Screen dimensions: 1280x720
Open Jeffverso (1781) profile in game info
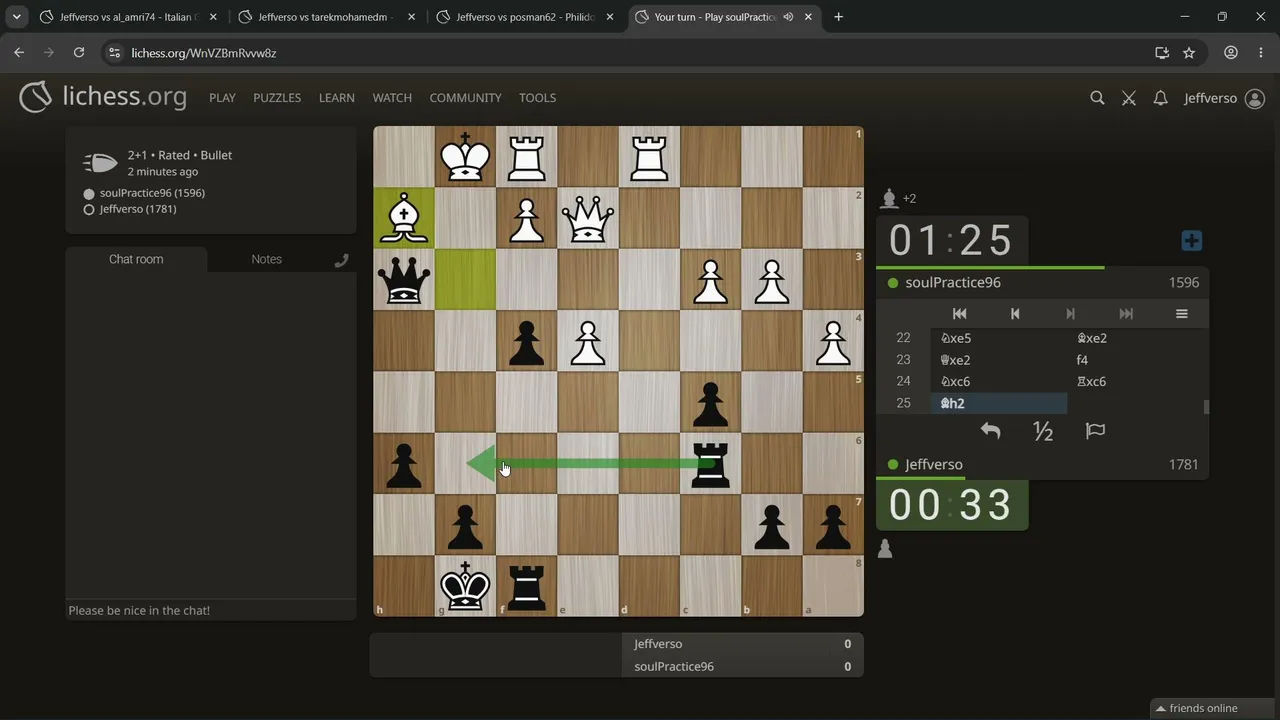tap(138, 209)
